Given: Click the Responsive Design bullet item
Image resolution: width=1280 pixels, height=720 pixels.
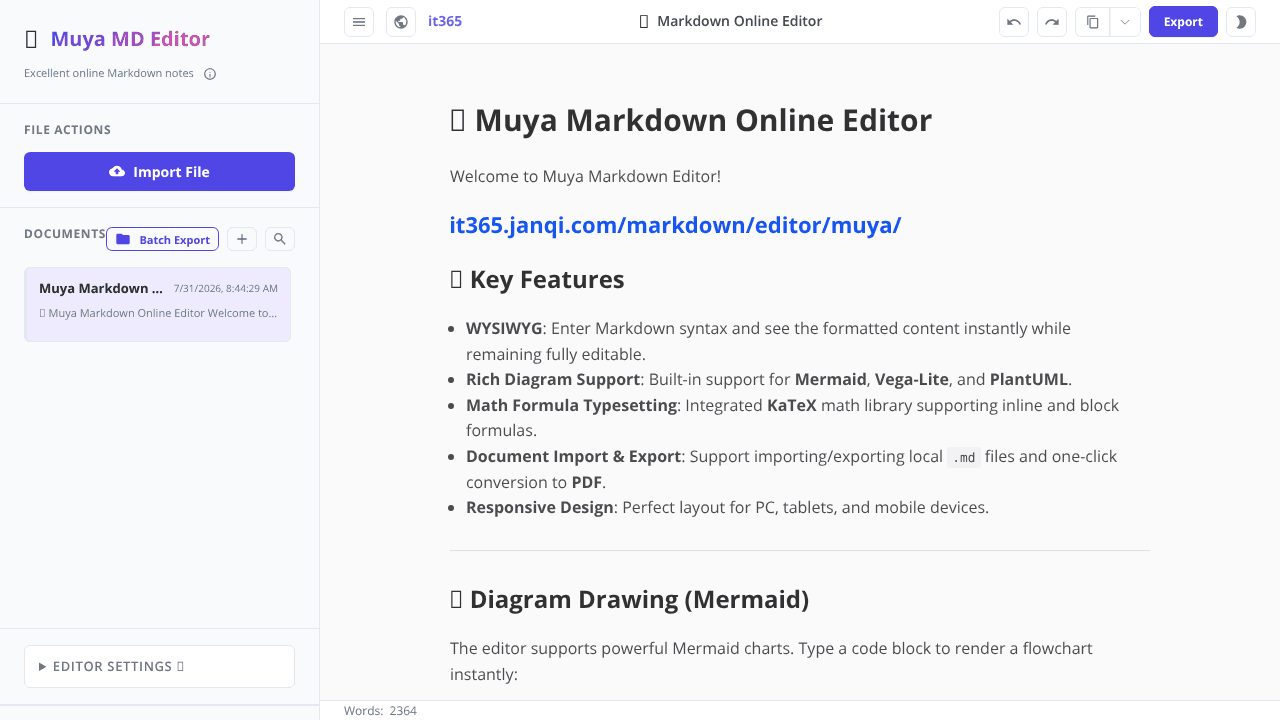Looking at the screenshot, I should point(727,507).
